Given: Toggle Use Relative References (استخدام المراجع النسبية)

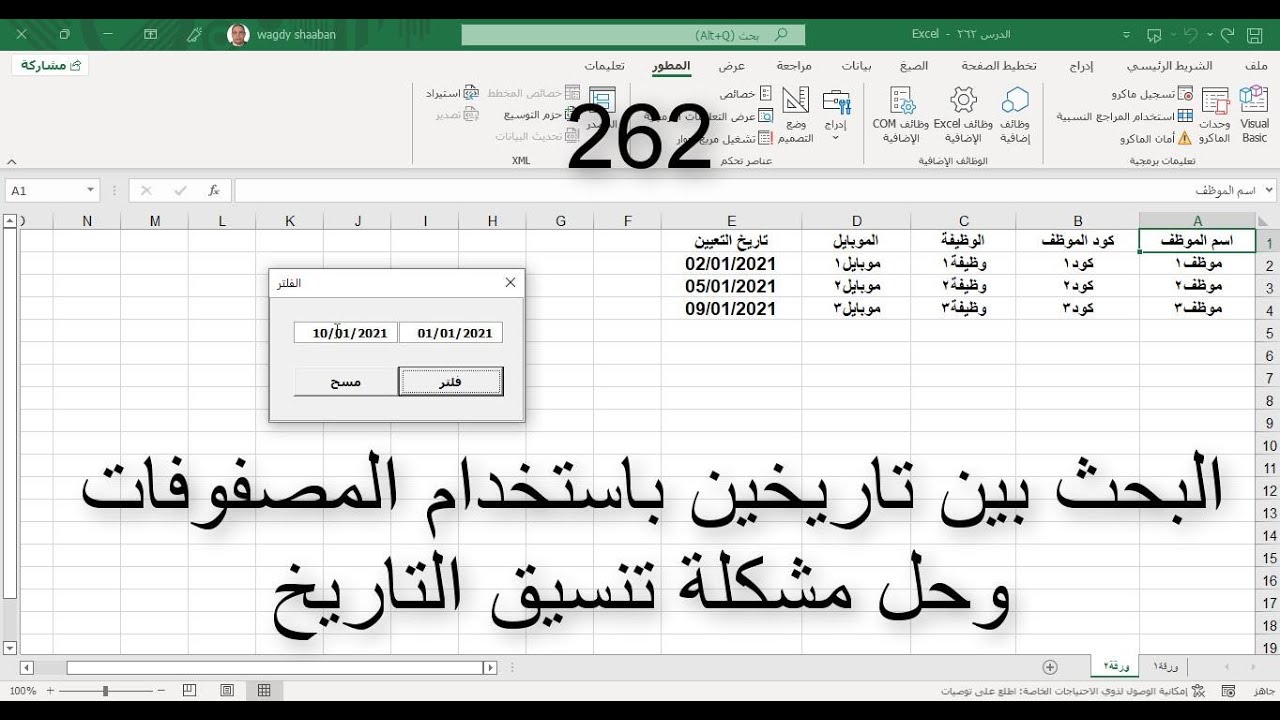Looking at the screenshot, I should click(1125, 116).
